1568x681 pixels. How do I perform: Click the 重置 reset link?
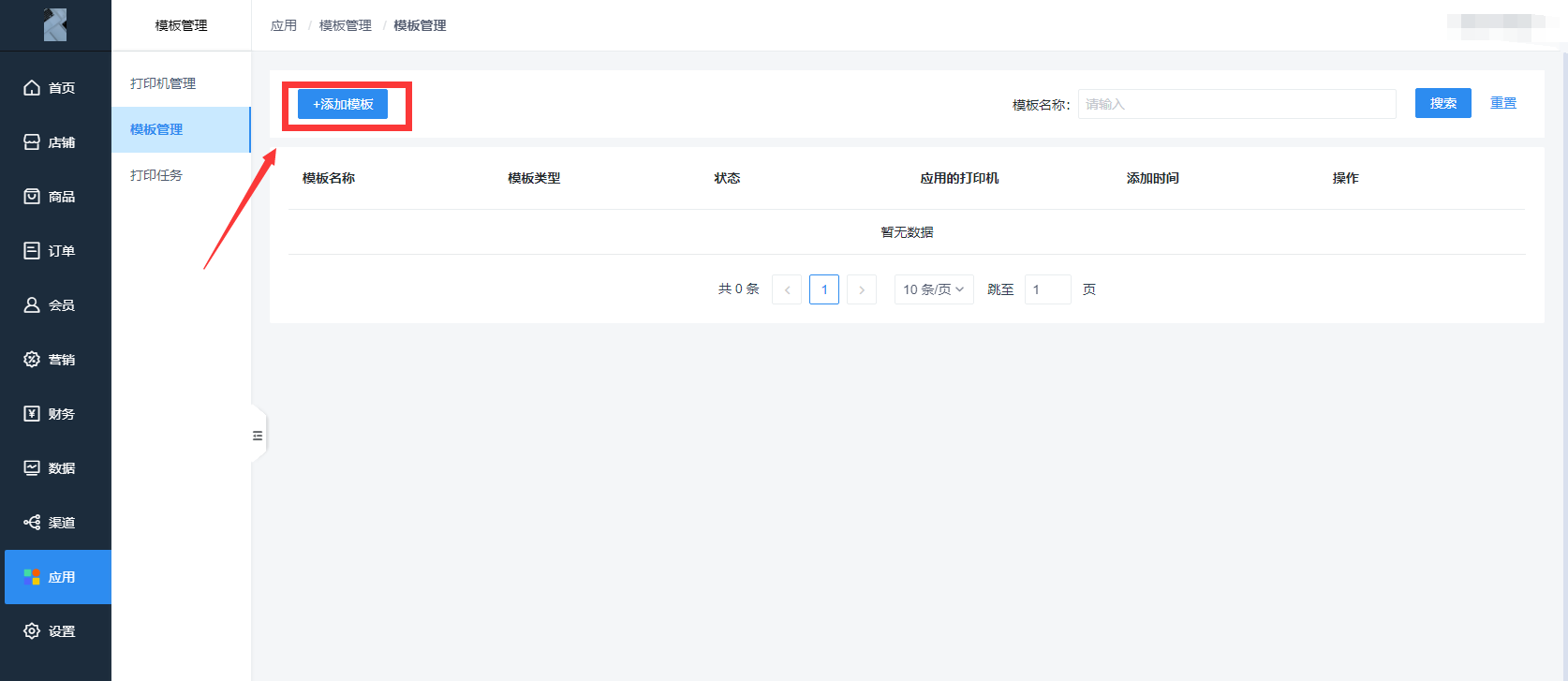pos(1503,103)
